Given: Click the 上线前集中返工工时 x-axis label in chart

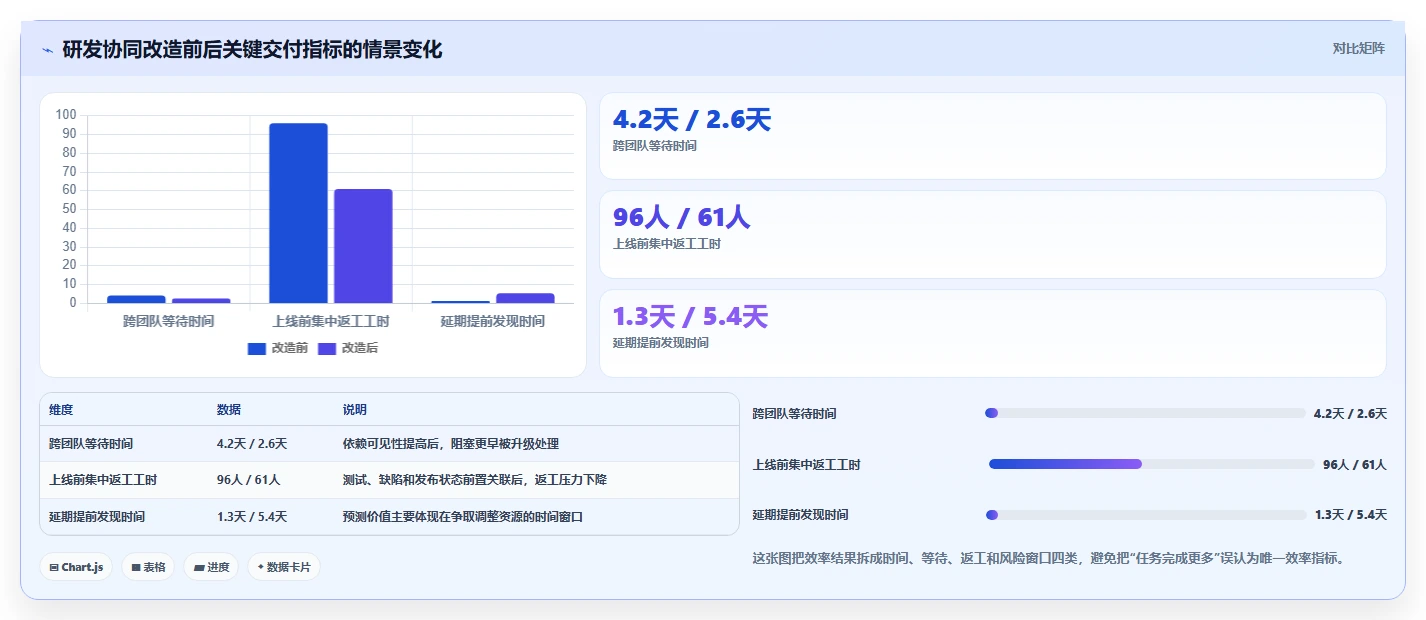Looking at the screenshot, I should click(331, 321).
